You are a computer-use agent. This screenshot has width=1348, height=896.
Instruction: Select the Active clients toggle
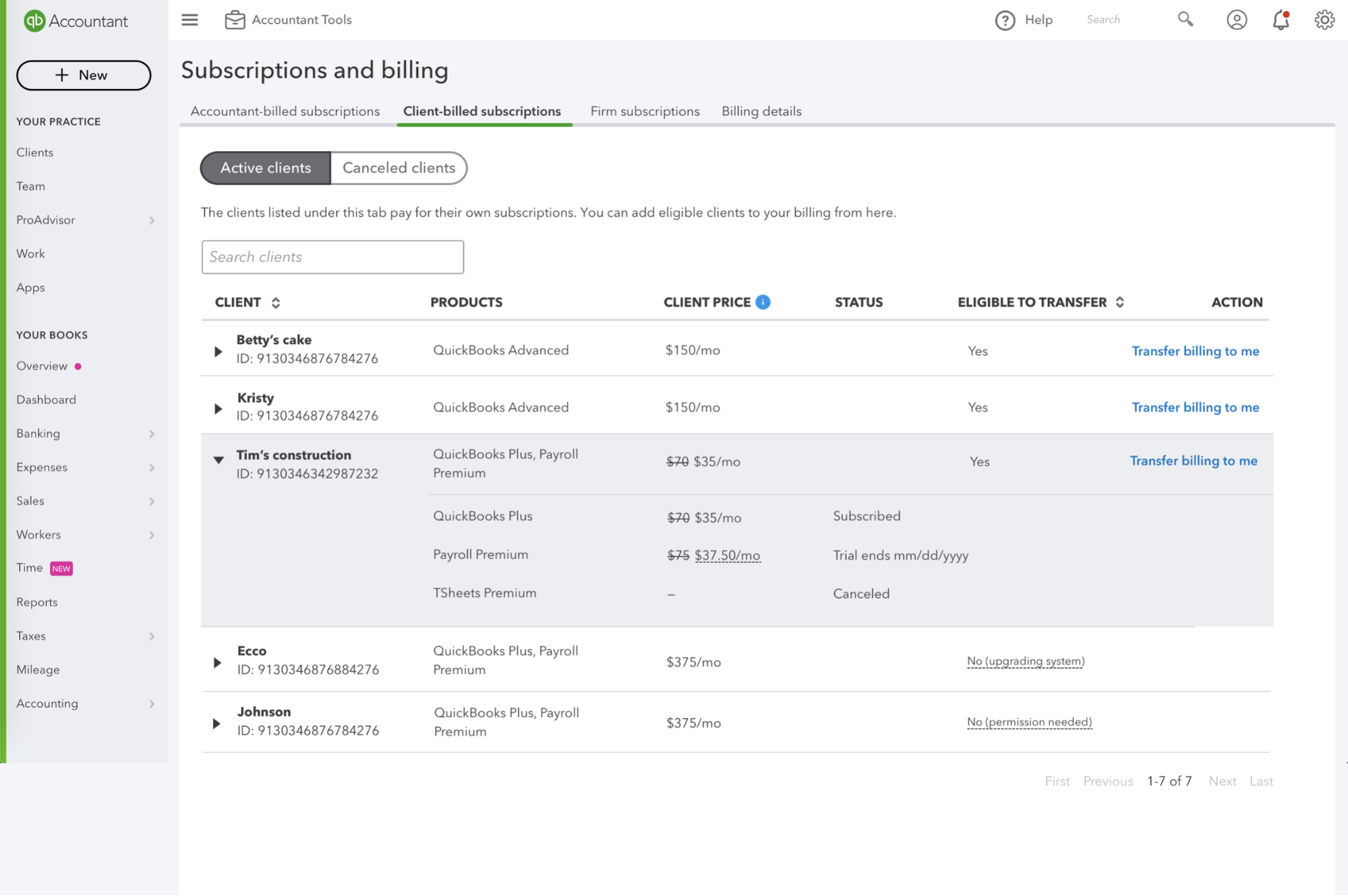266,168
